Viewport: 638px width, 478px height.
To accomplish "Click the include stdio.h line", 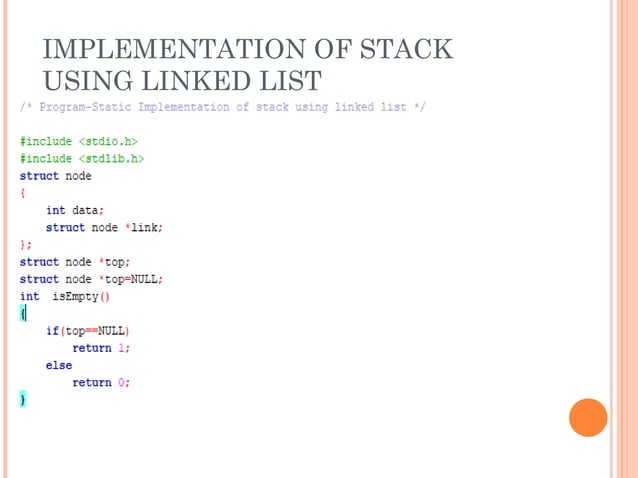I will [x=79, y=142].
